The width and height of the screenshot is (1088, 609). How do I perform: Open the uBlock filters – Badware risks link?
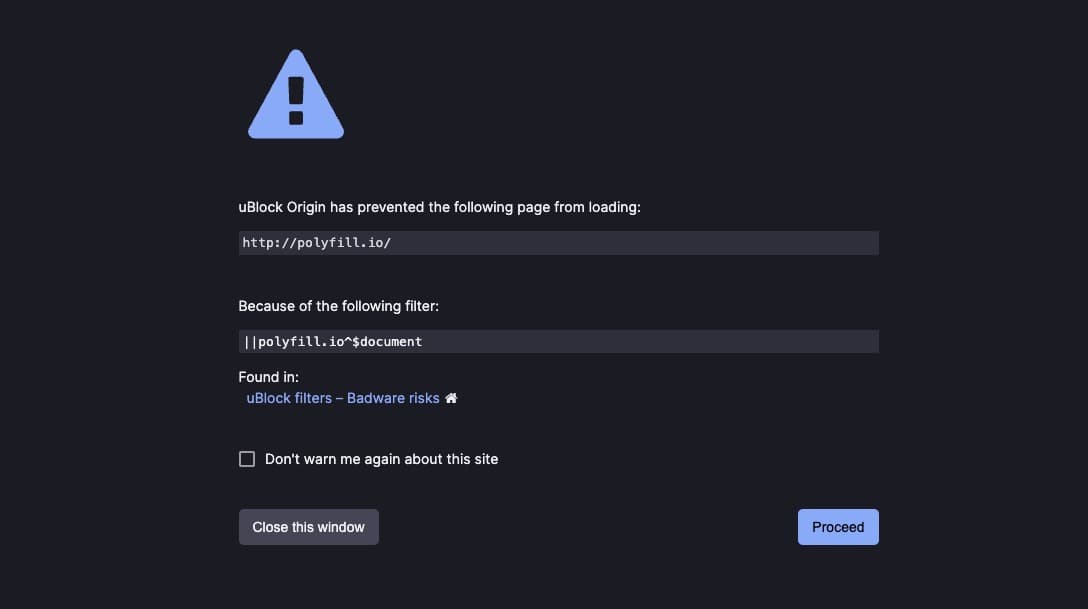(342, 397)
